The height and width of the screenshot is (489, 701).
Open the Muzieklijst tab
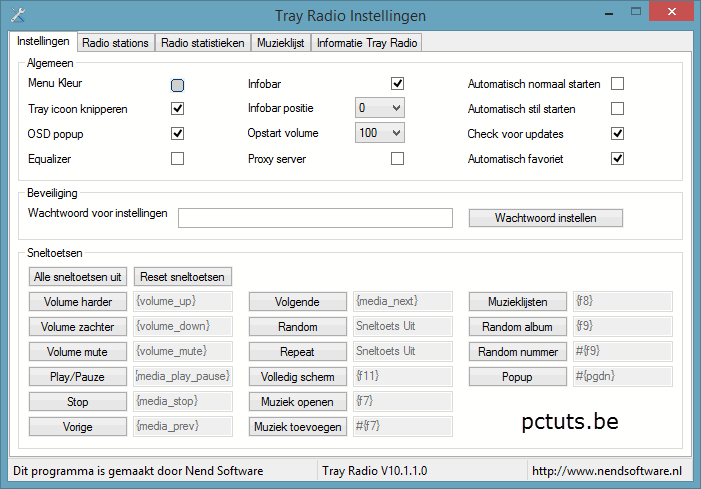tap(283, 43)
